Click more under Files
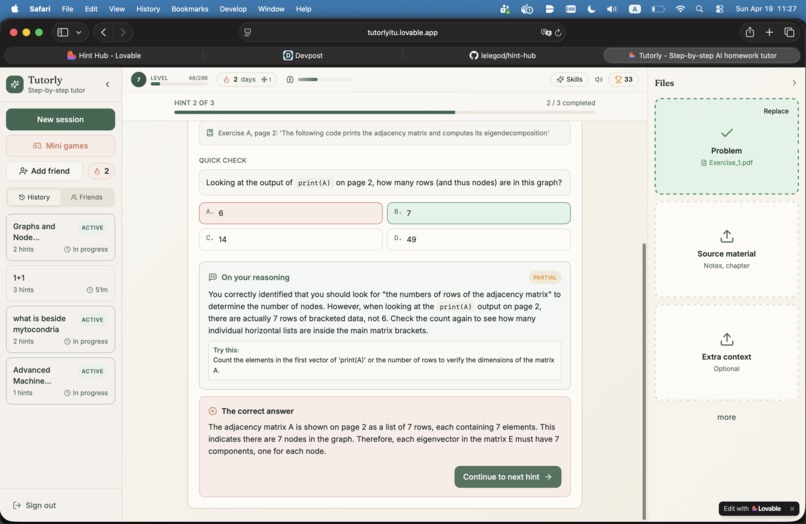806x524 pixels. [726, 418]
